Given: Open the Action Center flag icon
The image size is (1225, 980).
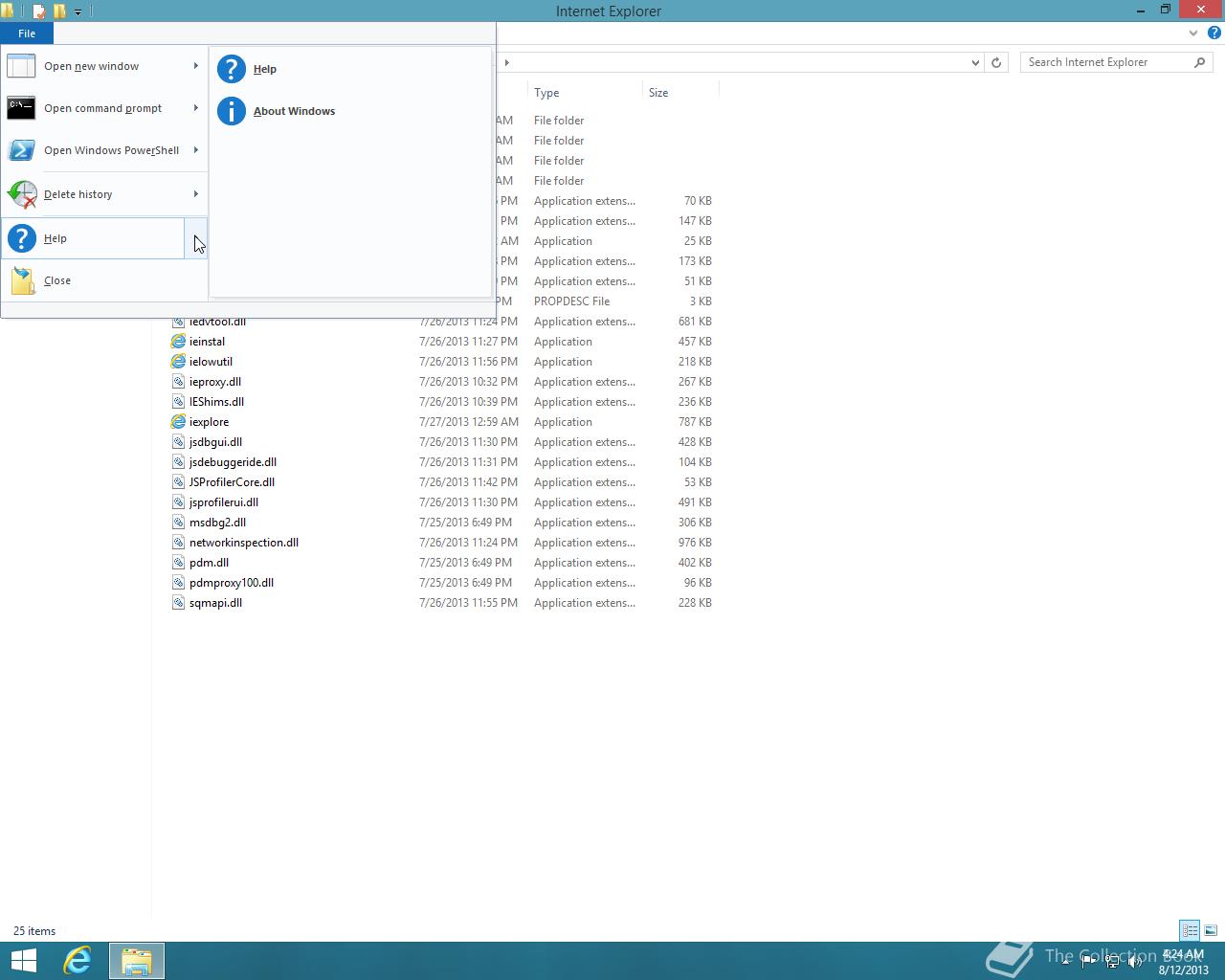Looking at the screenshot, I should 1089,962.
